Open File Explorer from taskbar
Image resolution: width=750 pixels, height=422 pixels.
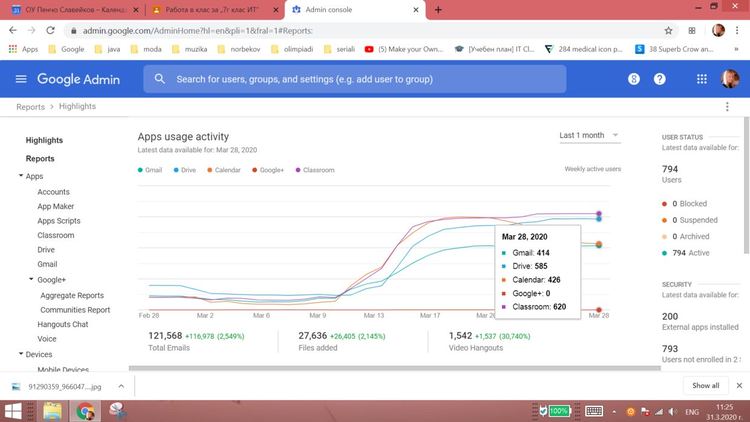point(52,411)
